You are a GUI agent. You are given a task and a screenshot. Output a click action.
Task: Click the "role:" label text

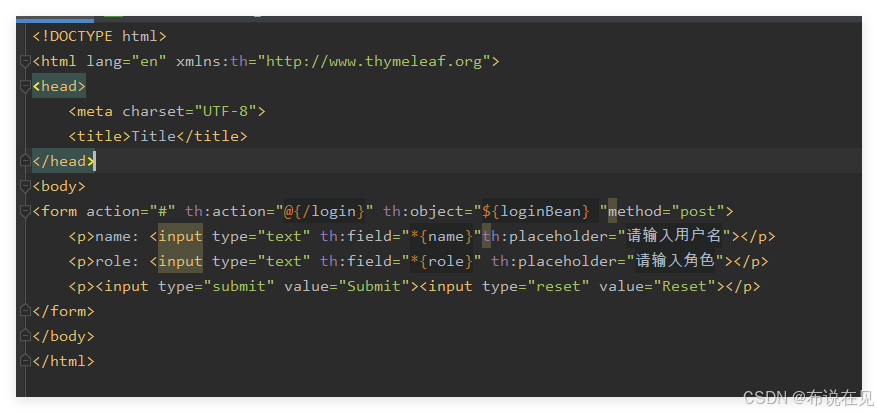(x=118, y=261)
